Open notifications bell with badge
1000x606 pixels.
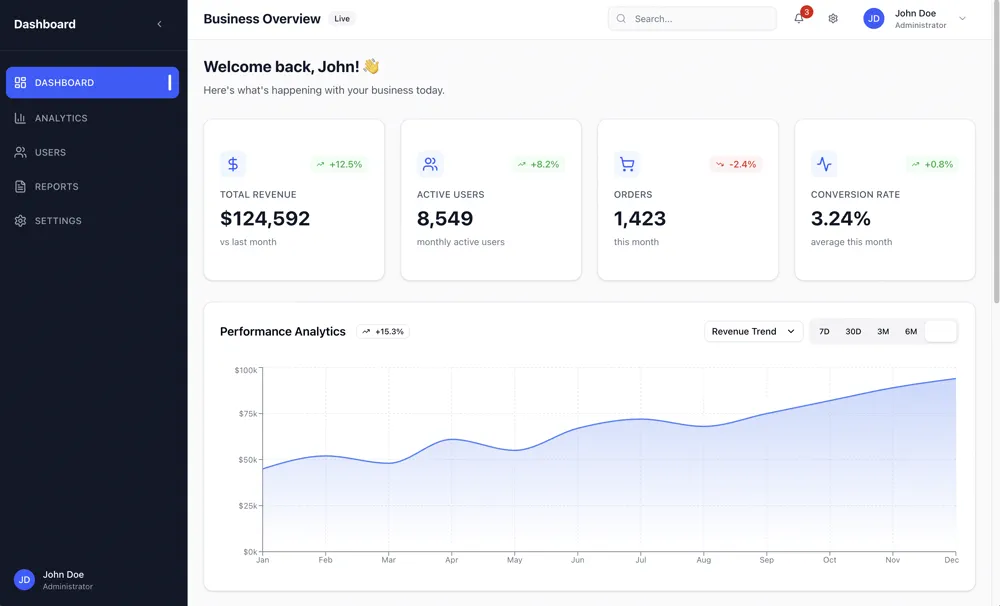(x=799, y=18)
